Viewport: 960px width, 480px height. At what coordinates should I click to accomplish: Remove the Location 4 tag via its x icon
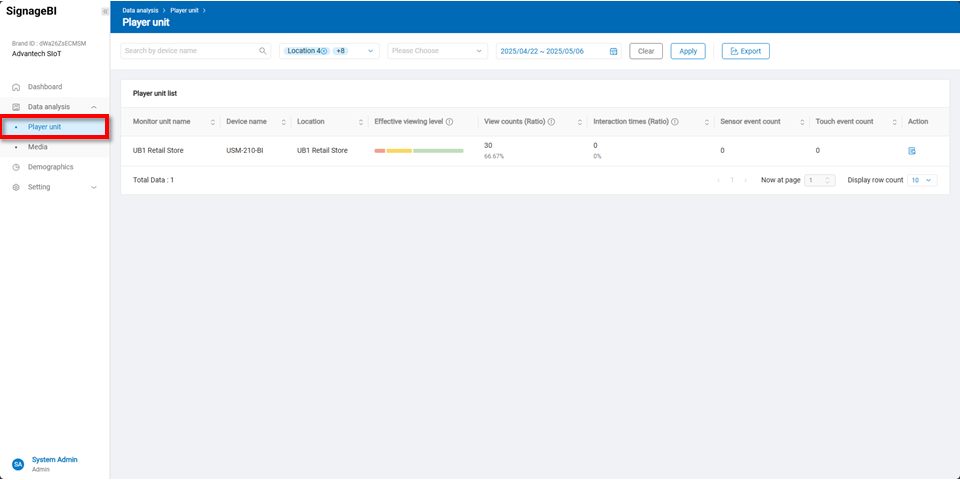(324, 51)
